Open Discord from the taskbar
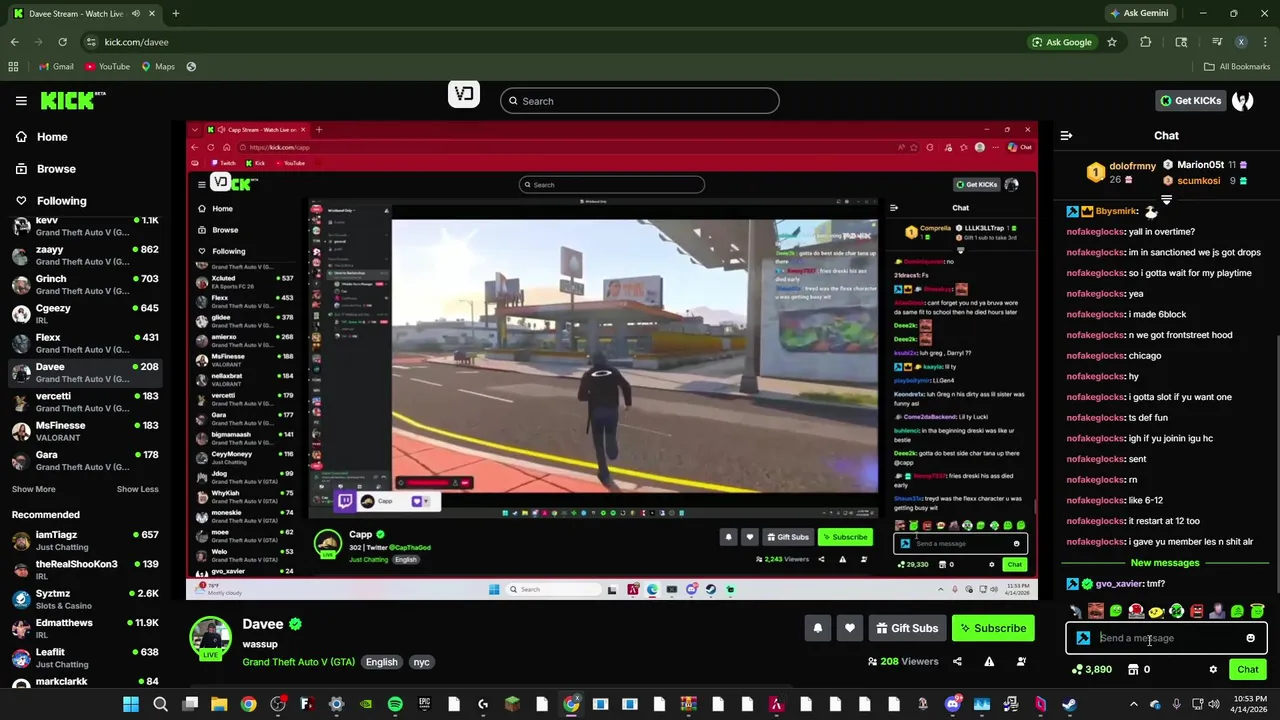The image size is (1280, 720). (952, 704)
